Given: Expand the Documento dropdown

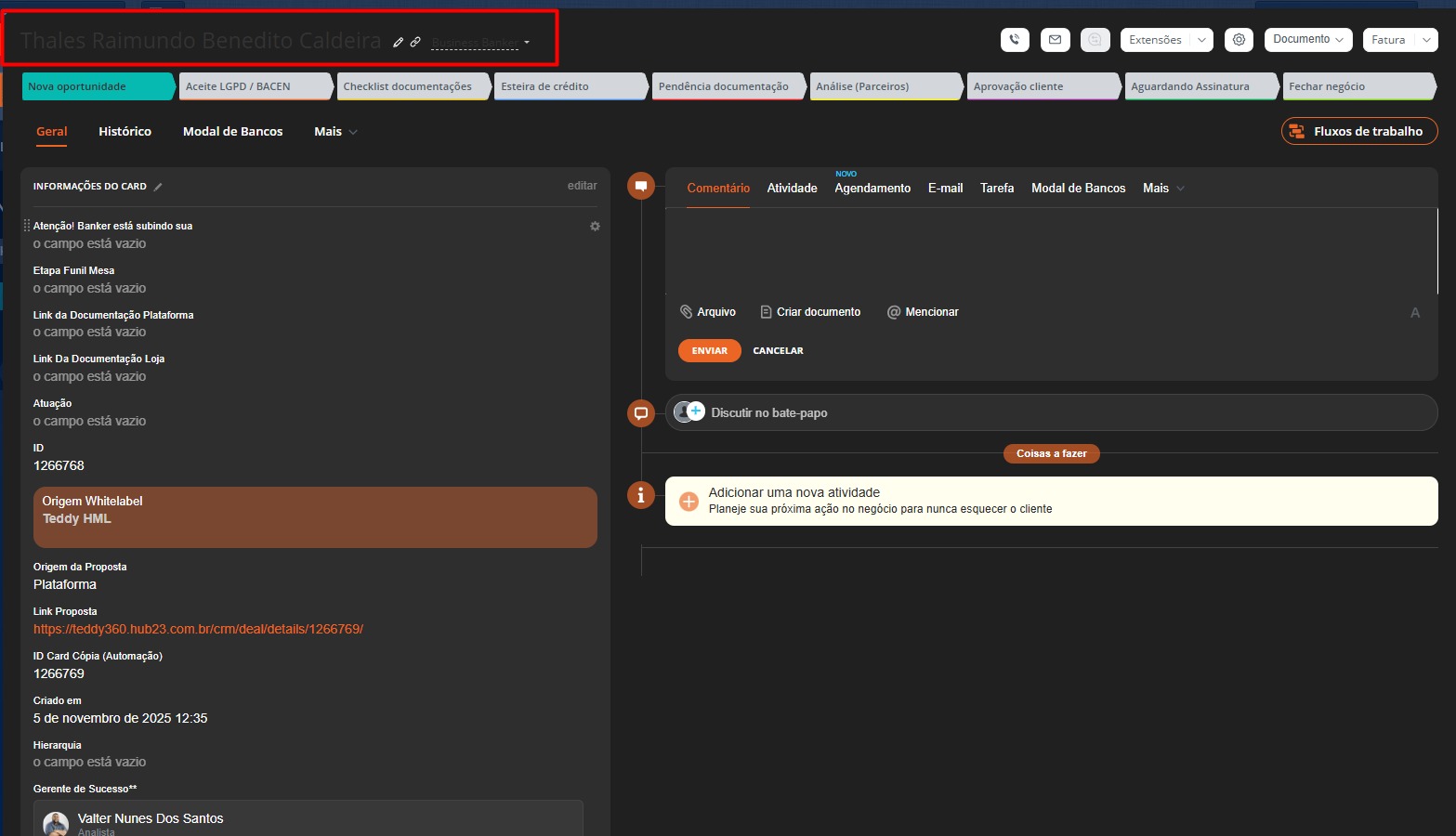Looking at the screenshot, I should [1307, 40].
